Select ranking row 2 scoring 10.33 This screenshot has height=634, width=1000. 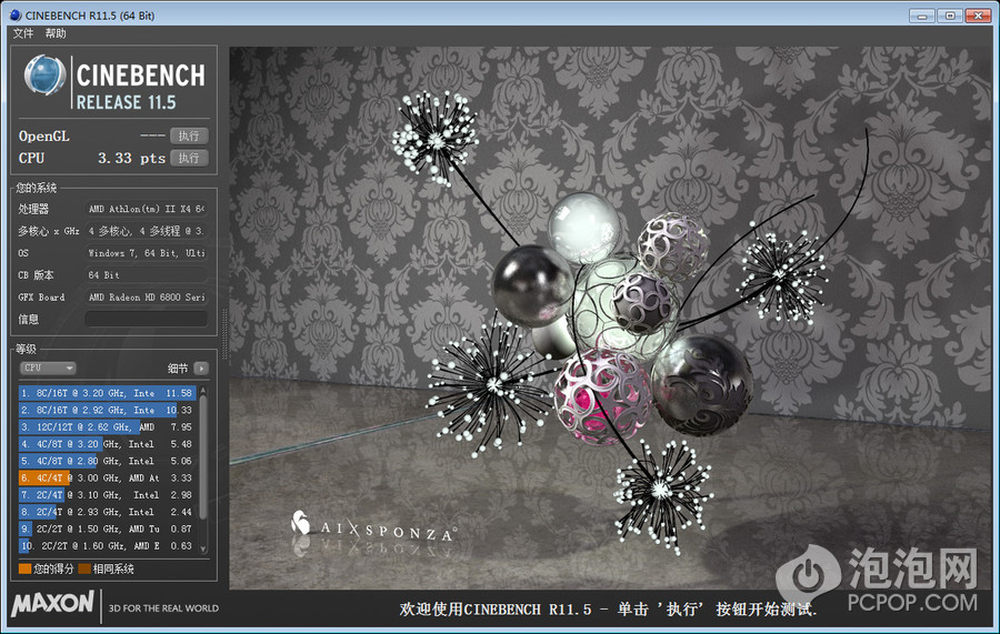tap(107, 410)
